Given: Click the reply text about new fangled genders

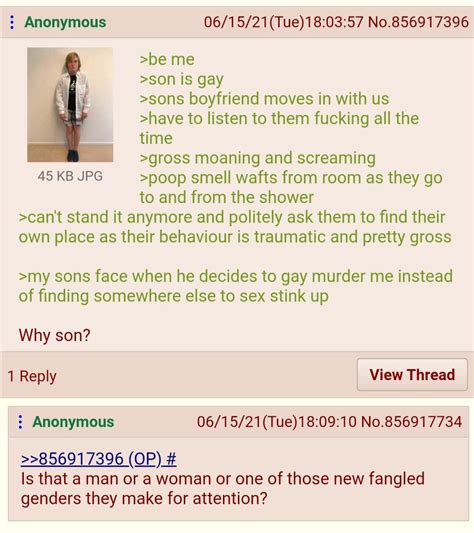Looking at the screenshot, I should (x=223, y=488).
